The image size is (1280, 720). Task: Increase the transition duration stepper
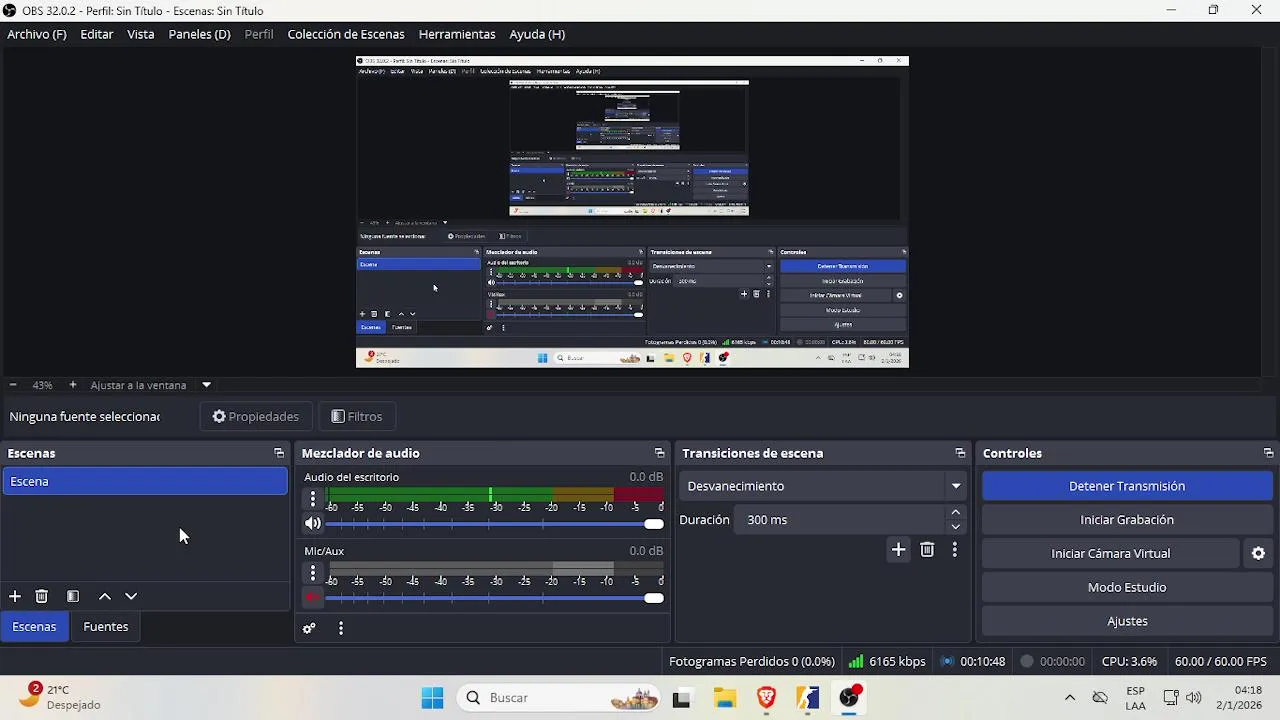(956, 512)
